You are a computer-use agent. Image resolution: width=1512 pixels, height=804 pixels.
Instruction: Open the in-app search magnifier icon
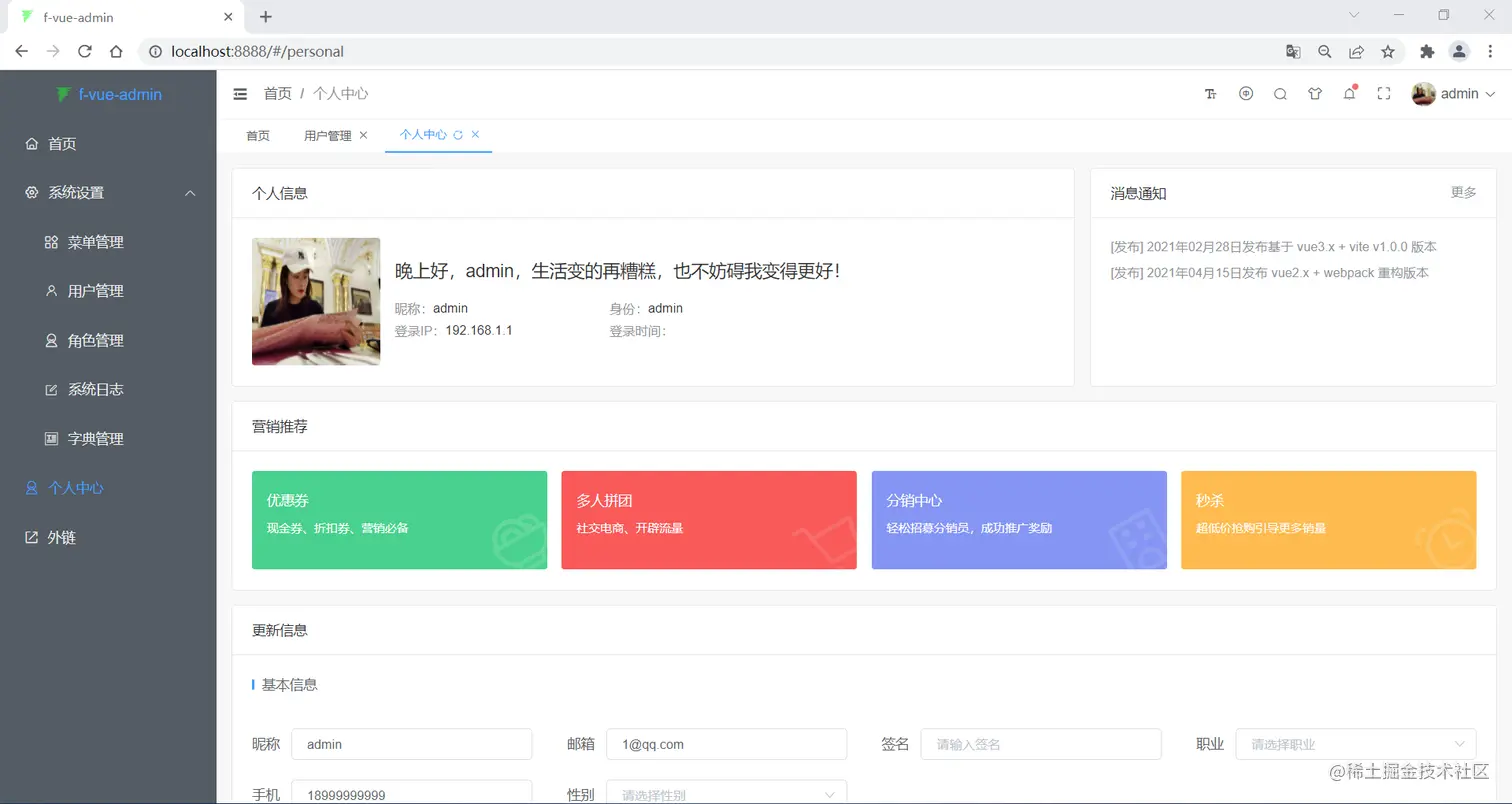[x=1280, y=94]
